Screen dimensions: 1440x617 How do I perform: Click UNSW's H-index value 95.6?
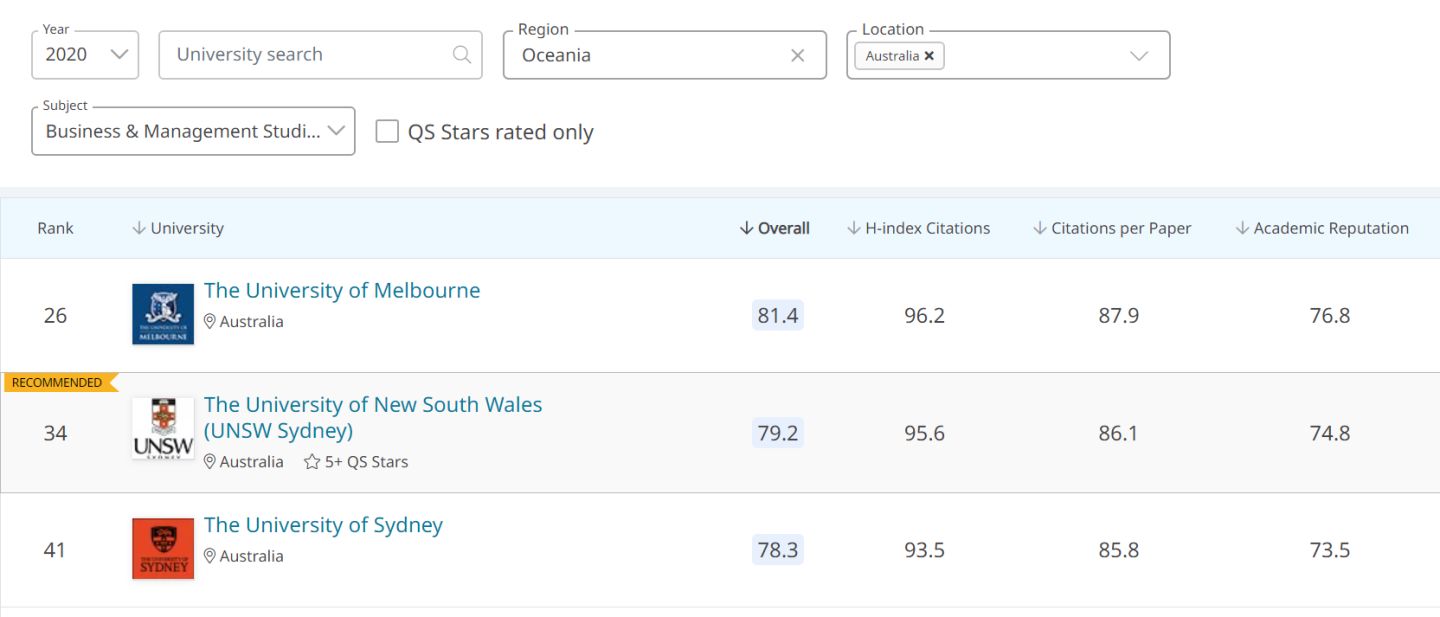tap(924, 433)
